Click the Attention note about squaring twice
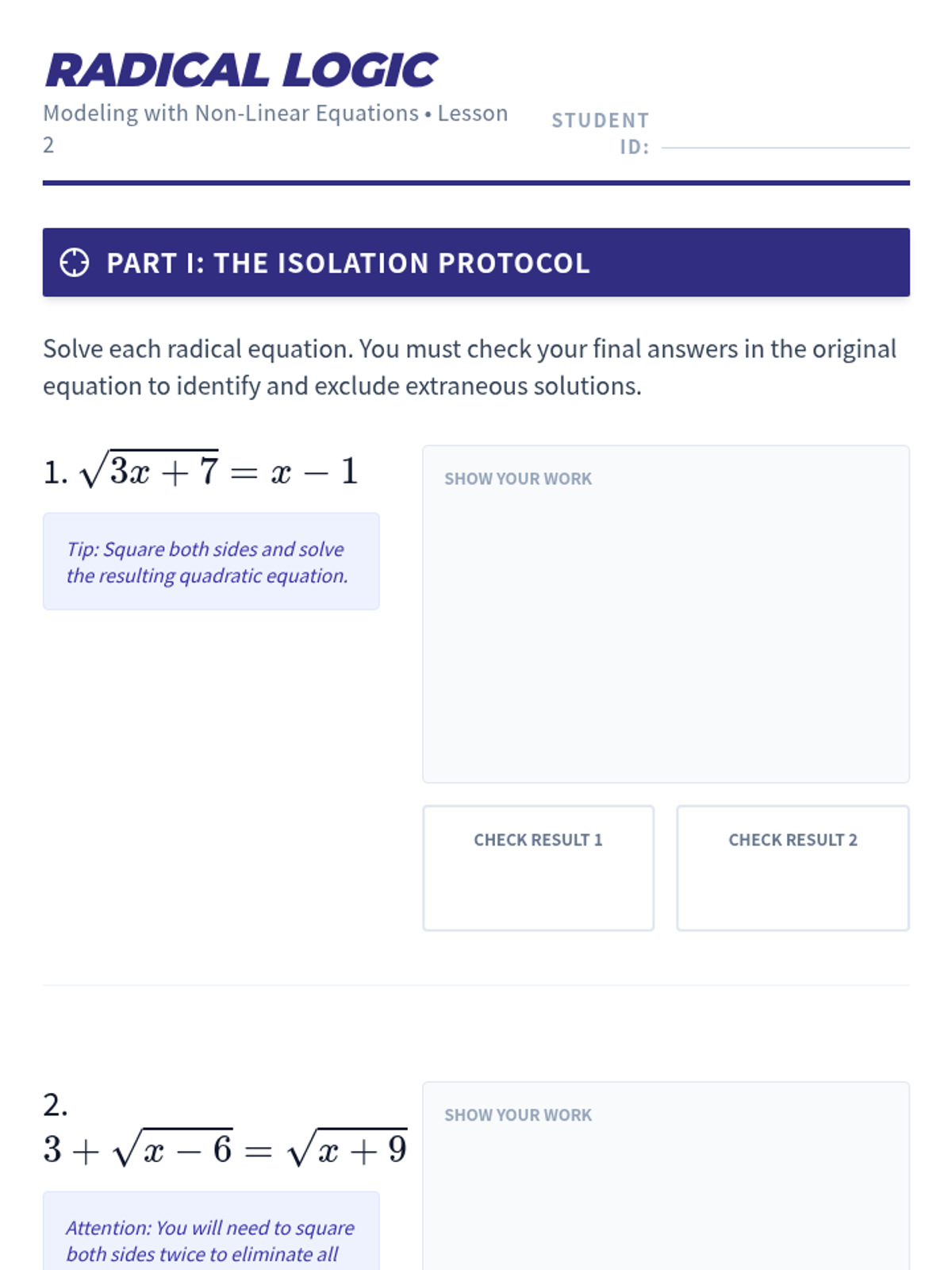Image resolution: width=952 pixels, height=1270 pixels. tap(210, 1240)
